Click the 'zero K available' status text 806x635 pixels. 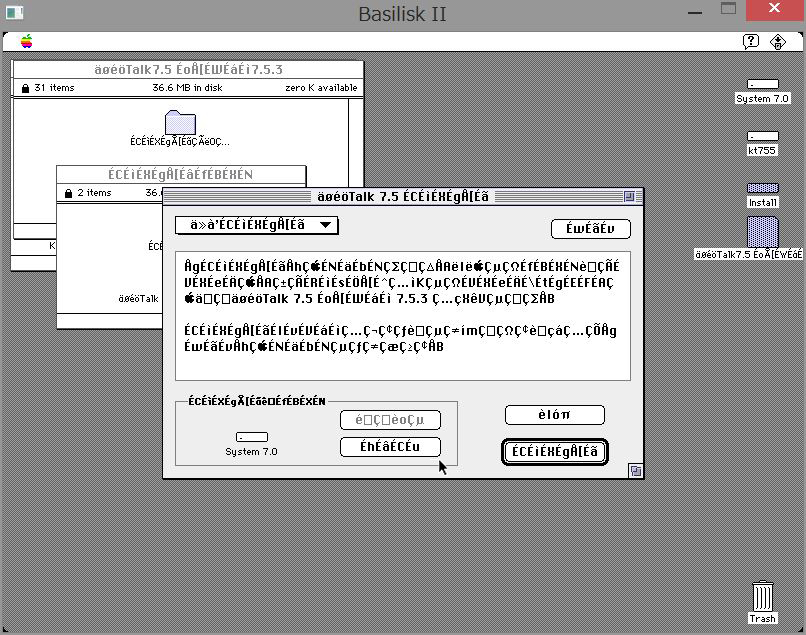[321, 88]
